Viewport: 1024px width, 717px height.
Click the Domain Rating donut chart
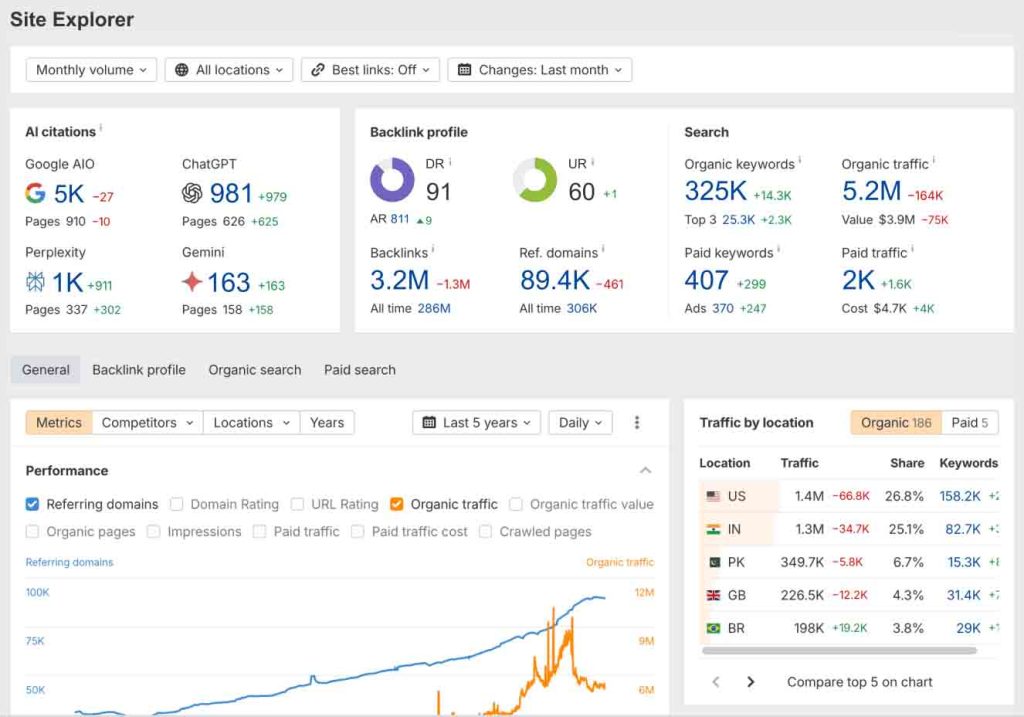pos(392,181)
